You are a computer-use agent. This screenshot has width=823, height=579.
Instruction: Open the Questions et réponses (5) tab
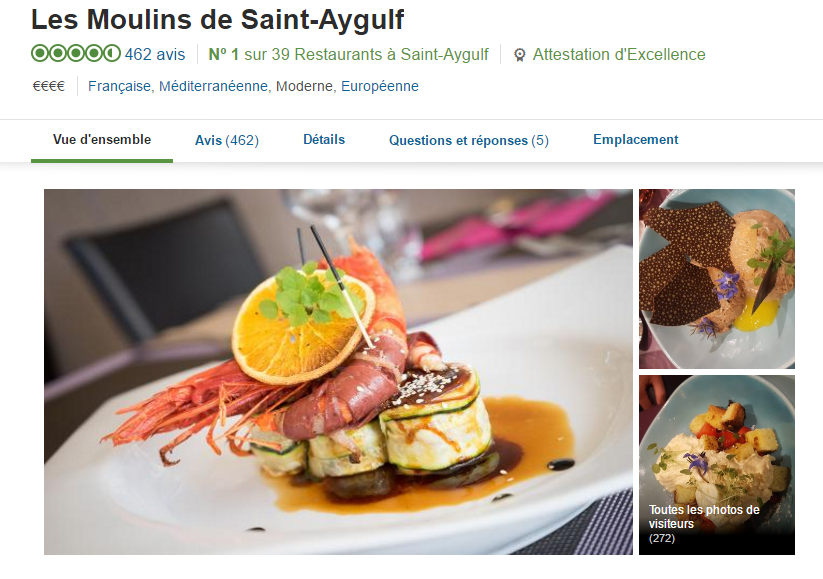(x=469, y=140)
